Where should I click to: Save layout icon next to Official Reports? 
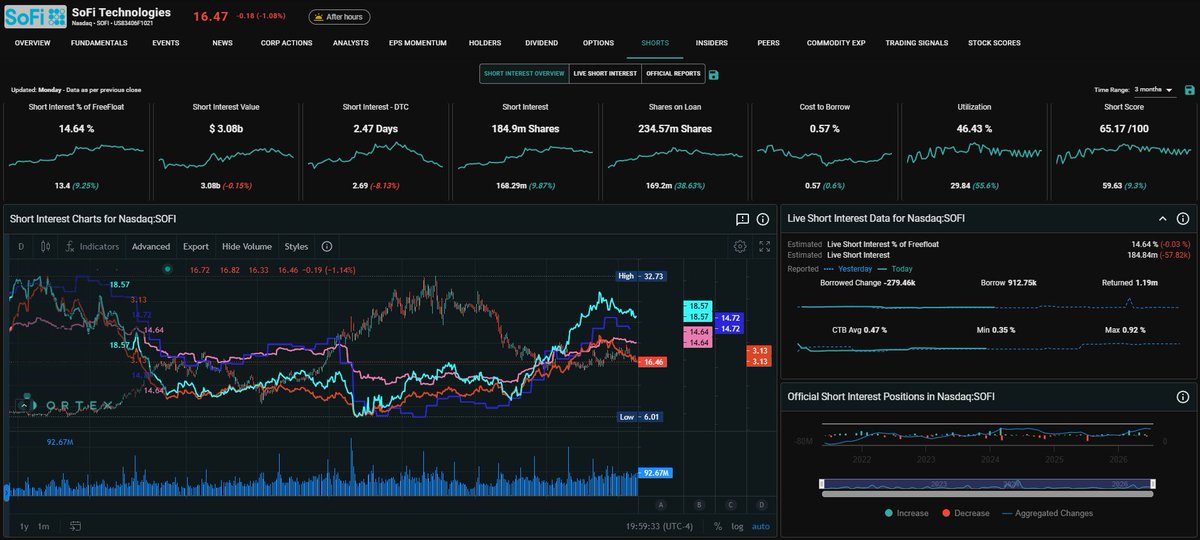point(714,75)
